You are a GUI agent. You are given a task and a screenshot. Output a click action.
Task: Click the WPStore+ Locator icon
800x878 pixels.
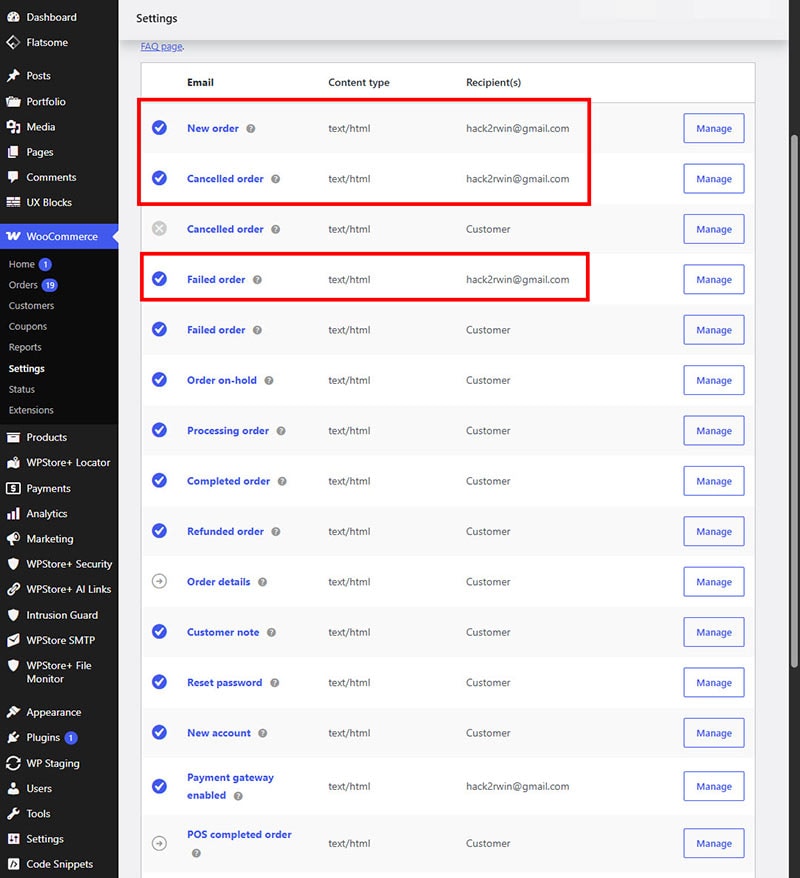(13, 463)
